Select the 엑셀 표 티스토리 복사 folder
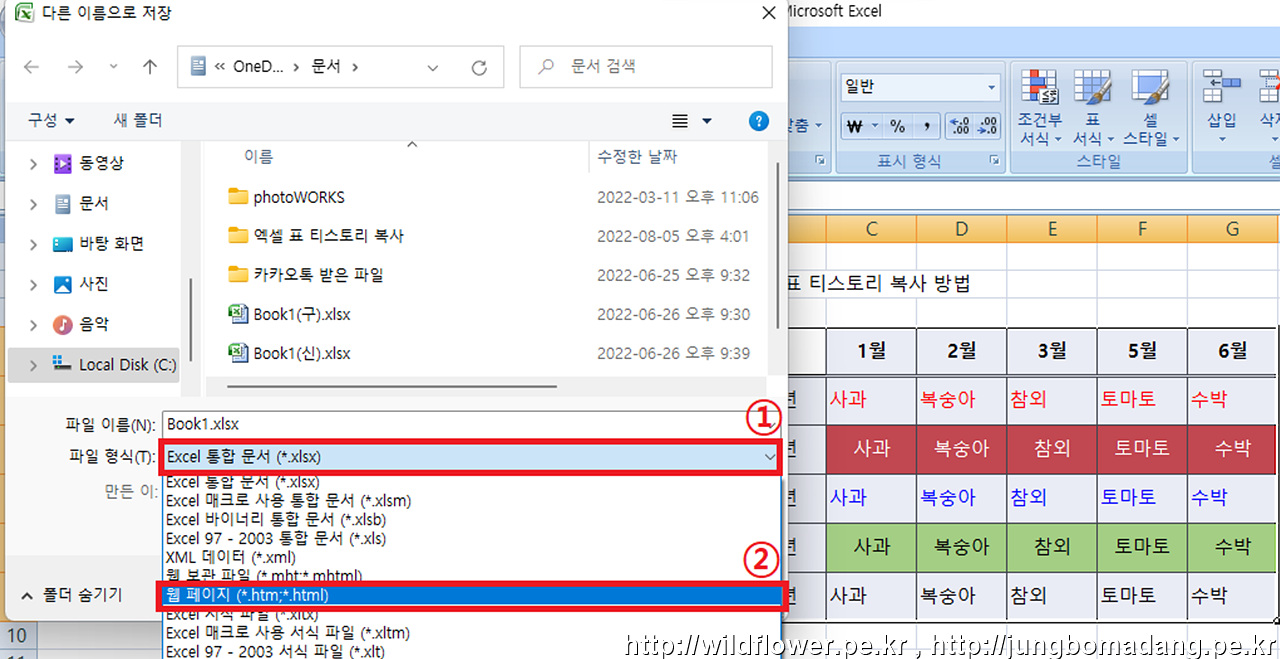1280x659 pixels. [x=328, y=236]
